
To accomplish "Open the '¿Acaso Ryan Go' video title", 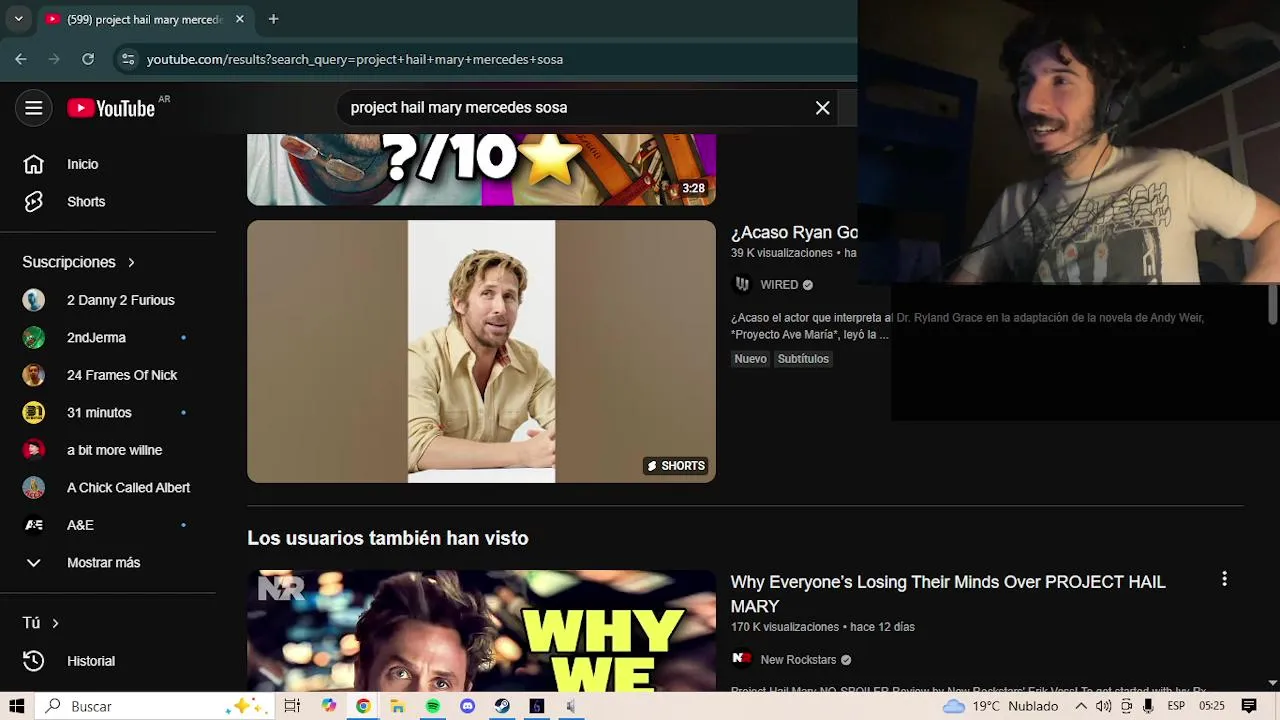I will pyautogui.click(x=794, y=232).
